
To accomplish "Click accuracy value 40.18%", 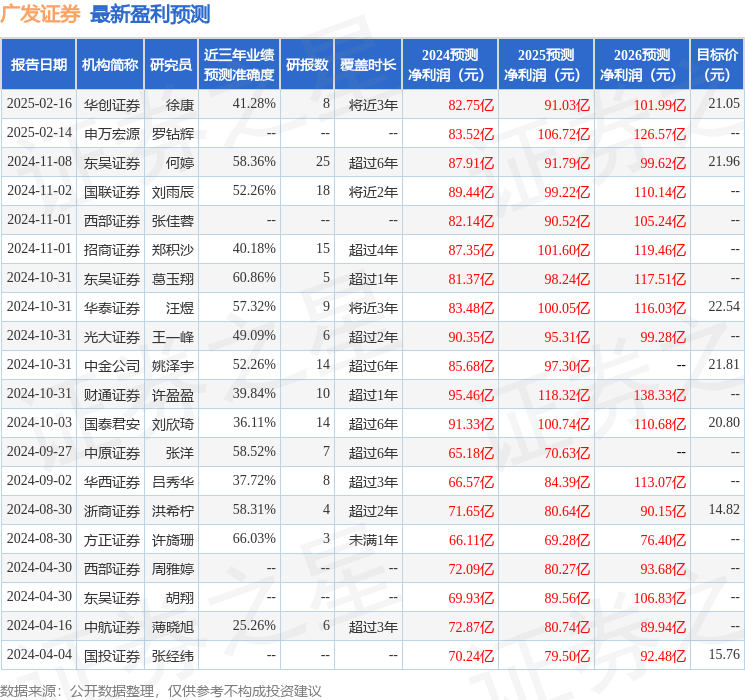I will coord(254,249).
